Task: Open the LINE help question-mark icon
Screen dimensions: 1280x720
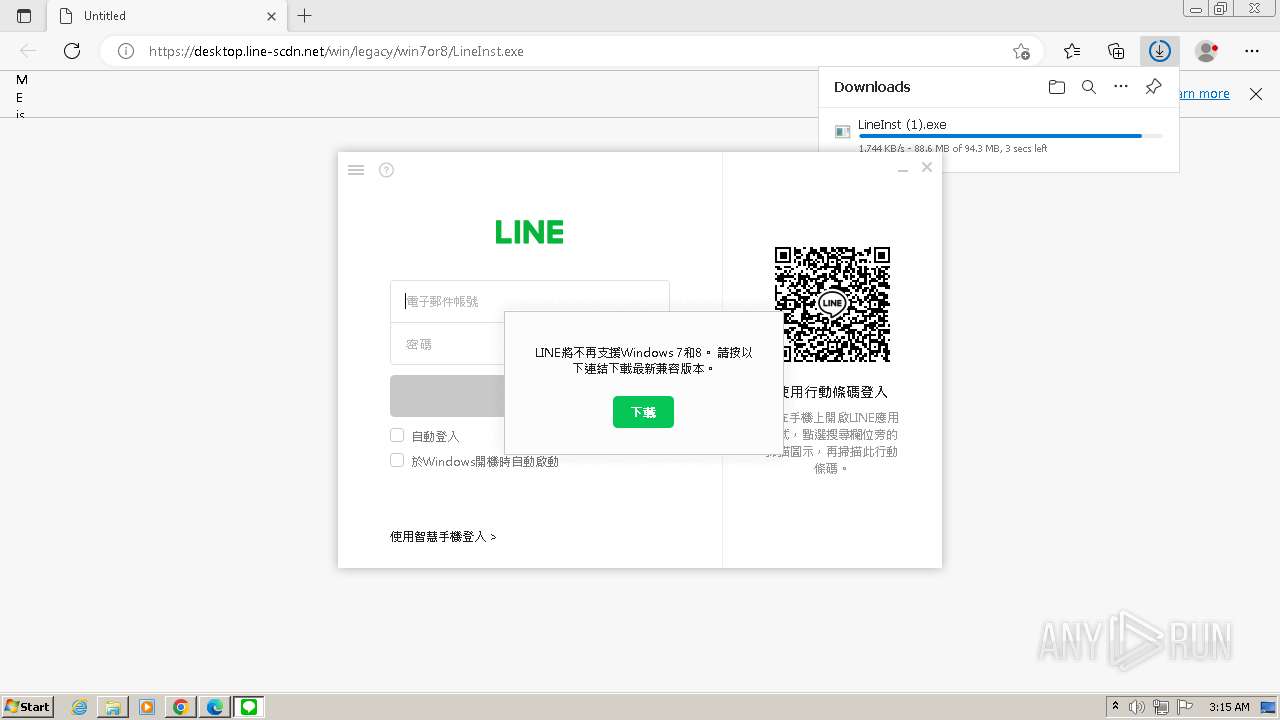Action: coord(386,170)
